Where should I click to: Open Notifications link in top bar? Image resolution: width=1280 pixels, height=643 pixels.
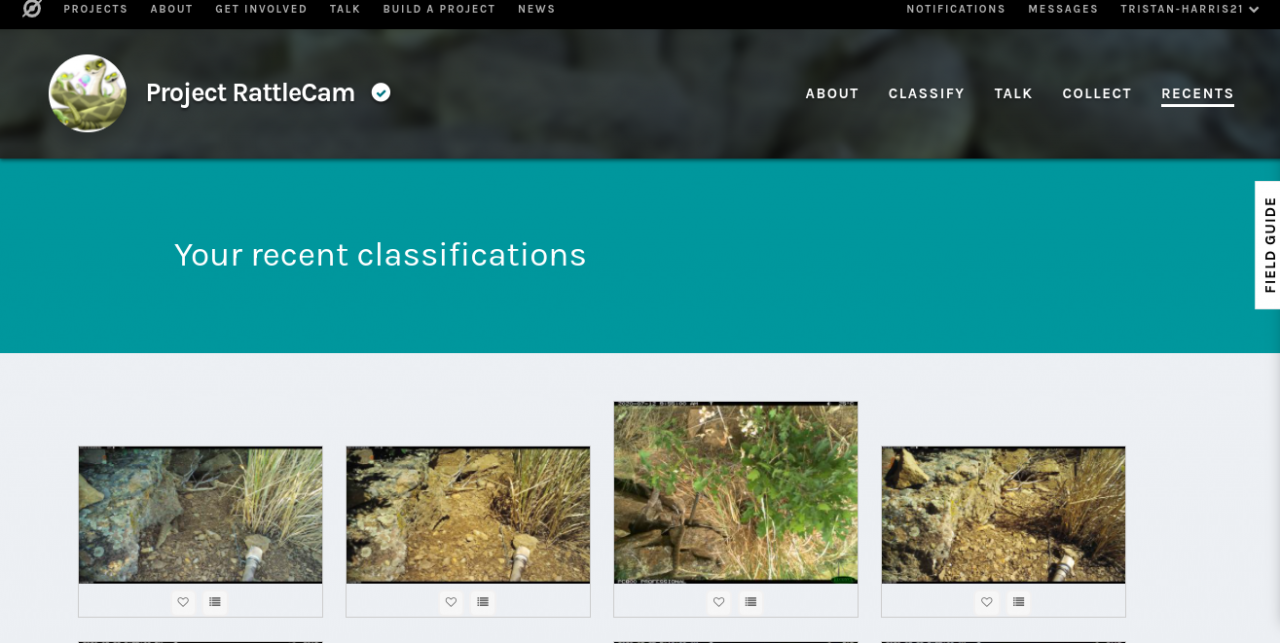pyautogui.click(x=956, y=9)
